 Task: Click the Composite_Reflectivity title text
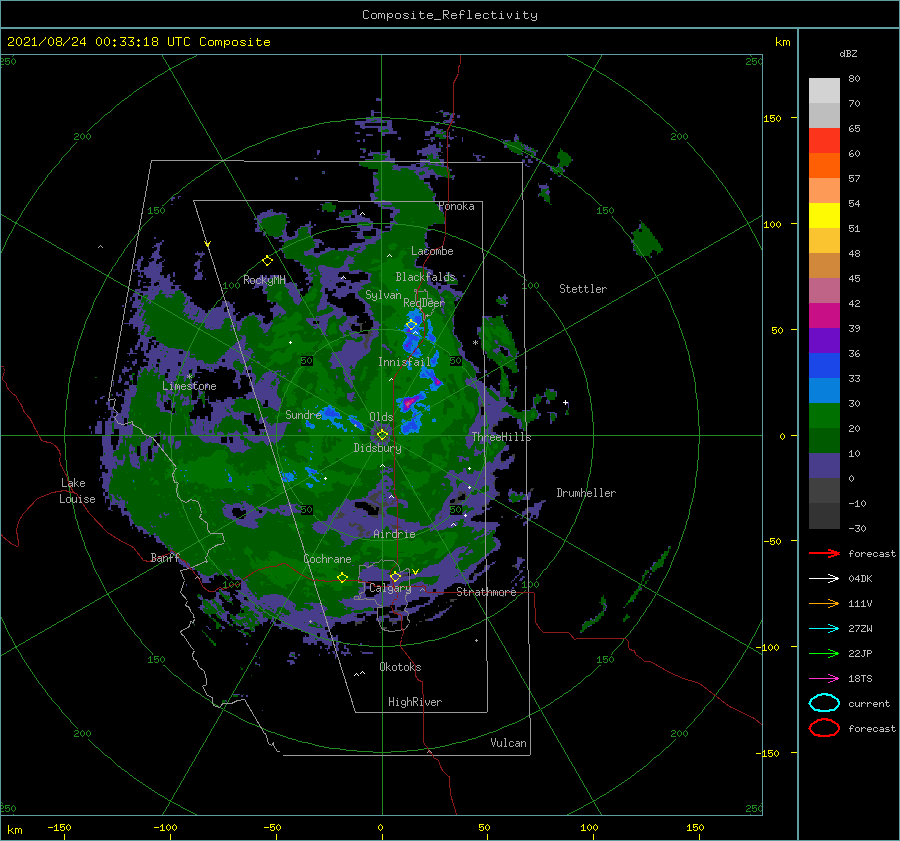point(450,15)
